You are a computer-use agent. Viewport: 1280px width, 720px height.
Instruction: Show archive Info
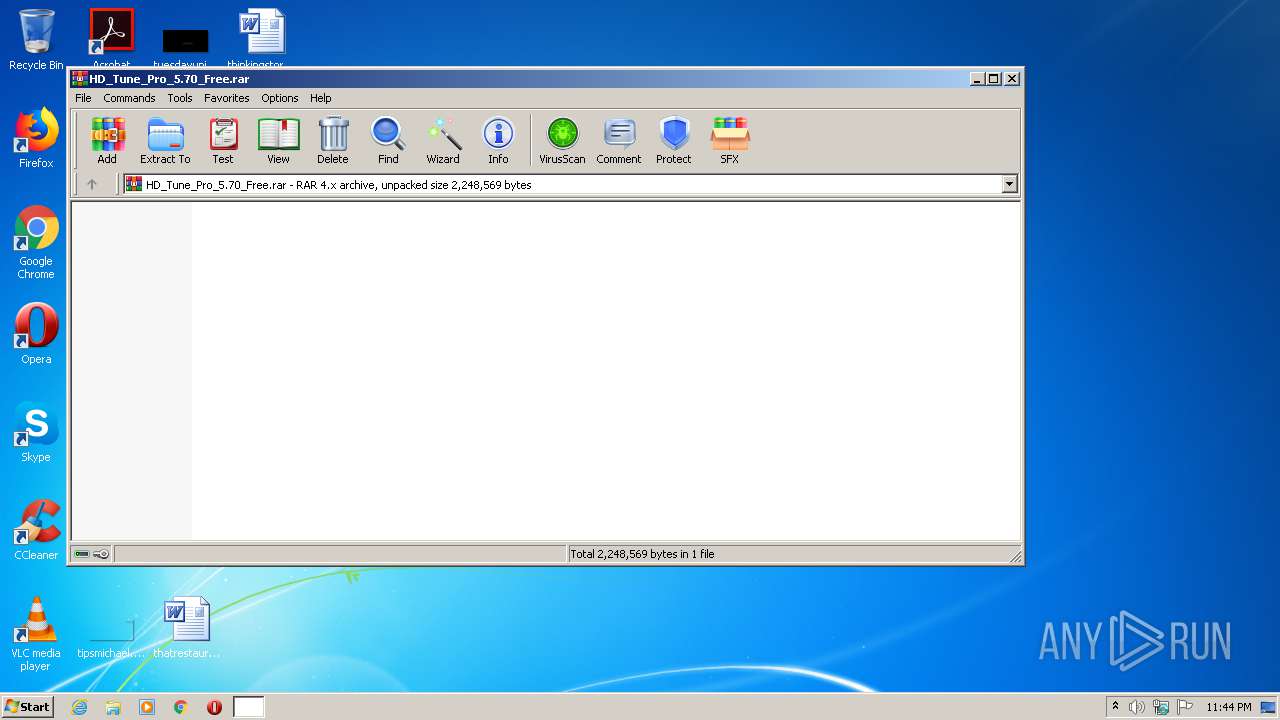click(x=498, y=140)
